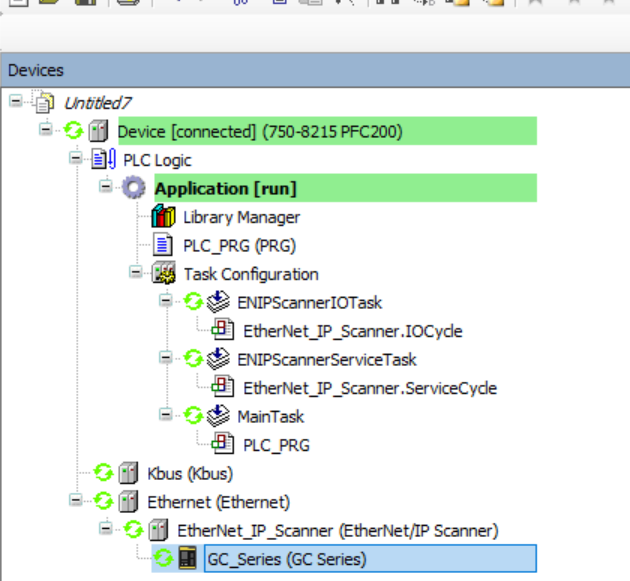
Task: Click the Untitled7 project document icon
Action: click(x=44, y=103)
